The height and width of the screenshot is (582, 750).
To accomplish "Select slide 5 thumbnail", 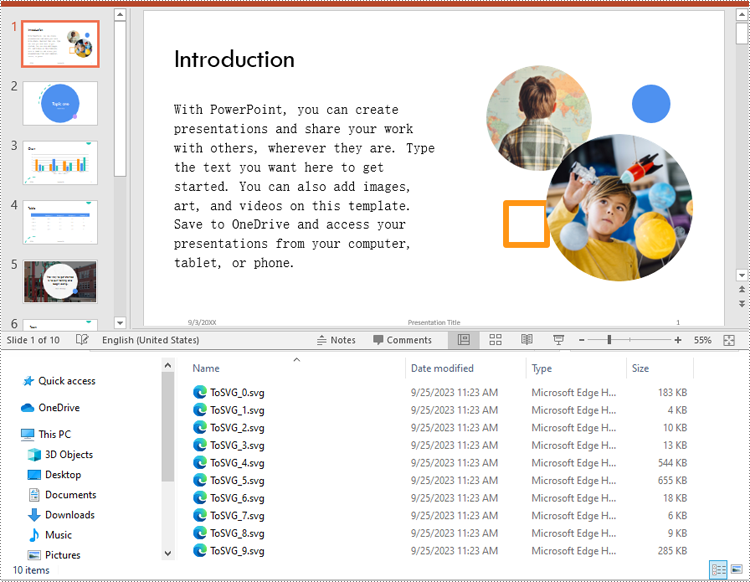I will point(60,282).
